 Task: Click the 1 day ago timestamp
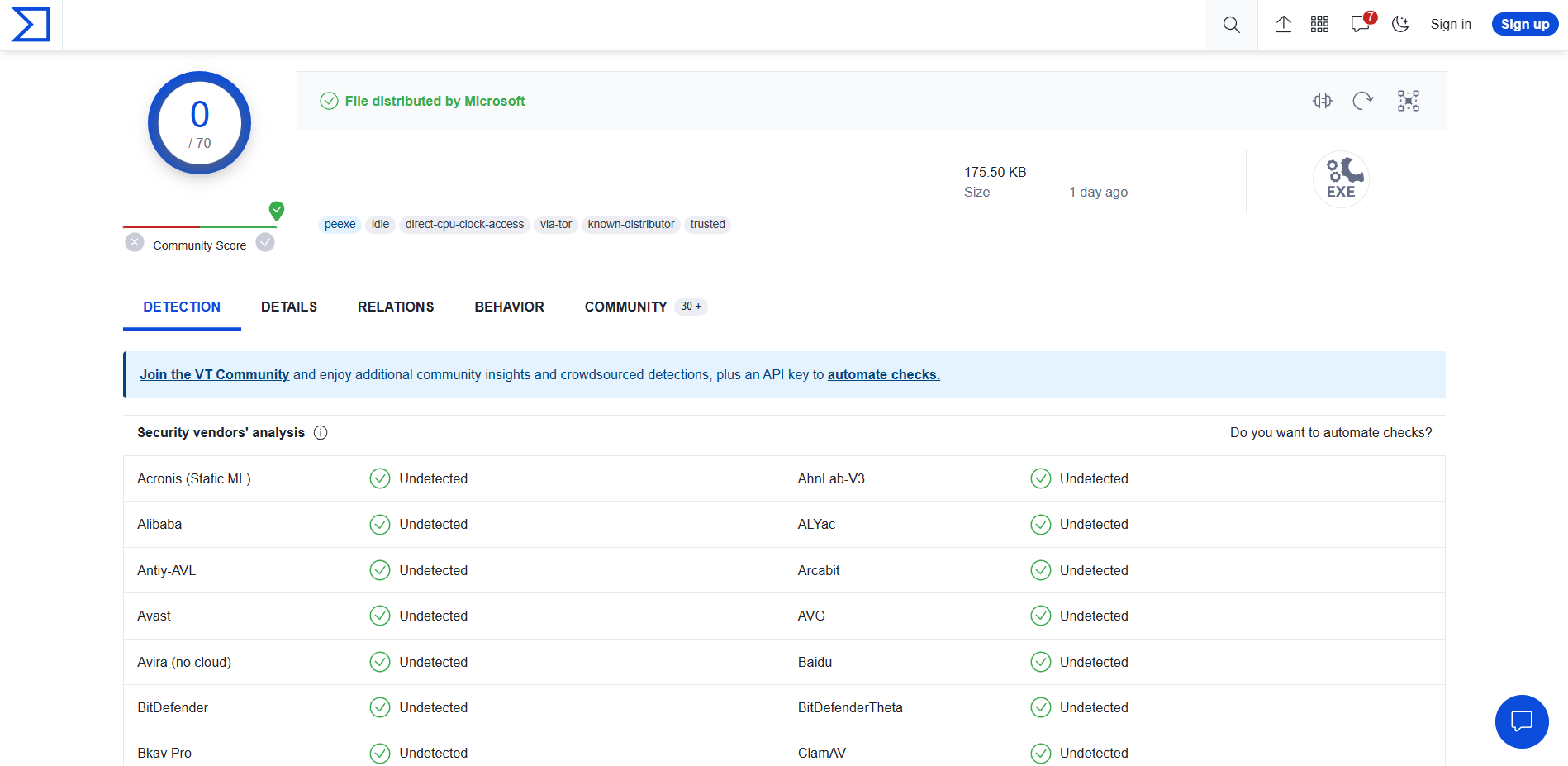pos(1098,192)
